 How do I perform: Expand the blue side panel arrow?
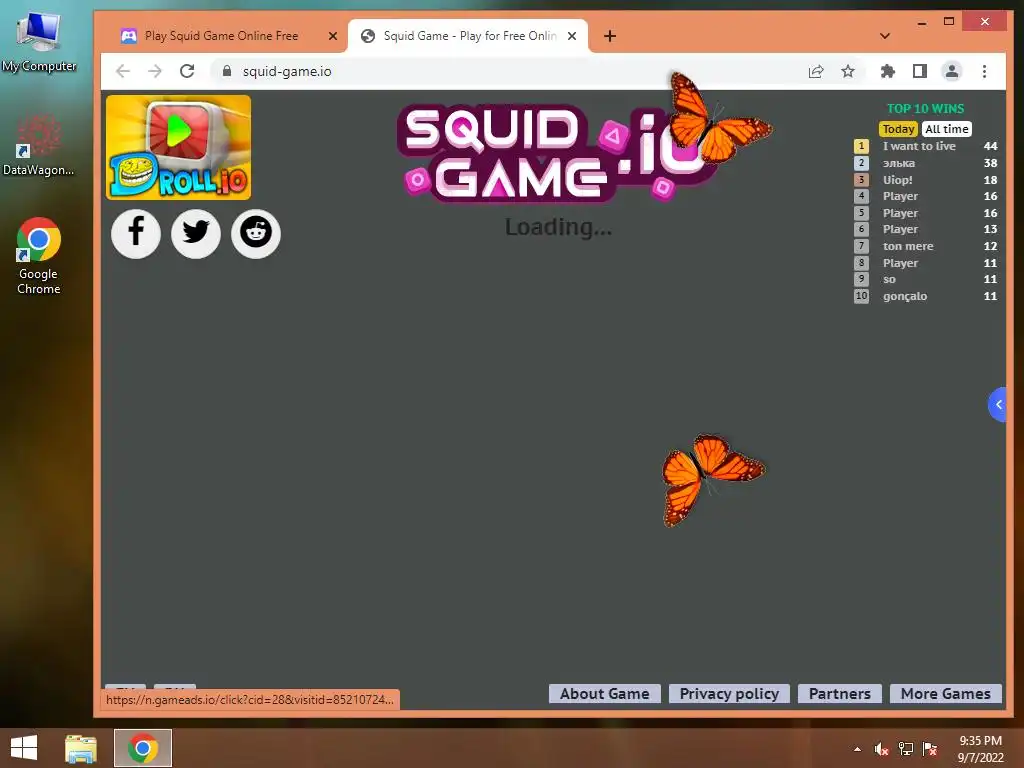pos(997,405)
